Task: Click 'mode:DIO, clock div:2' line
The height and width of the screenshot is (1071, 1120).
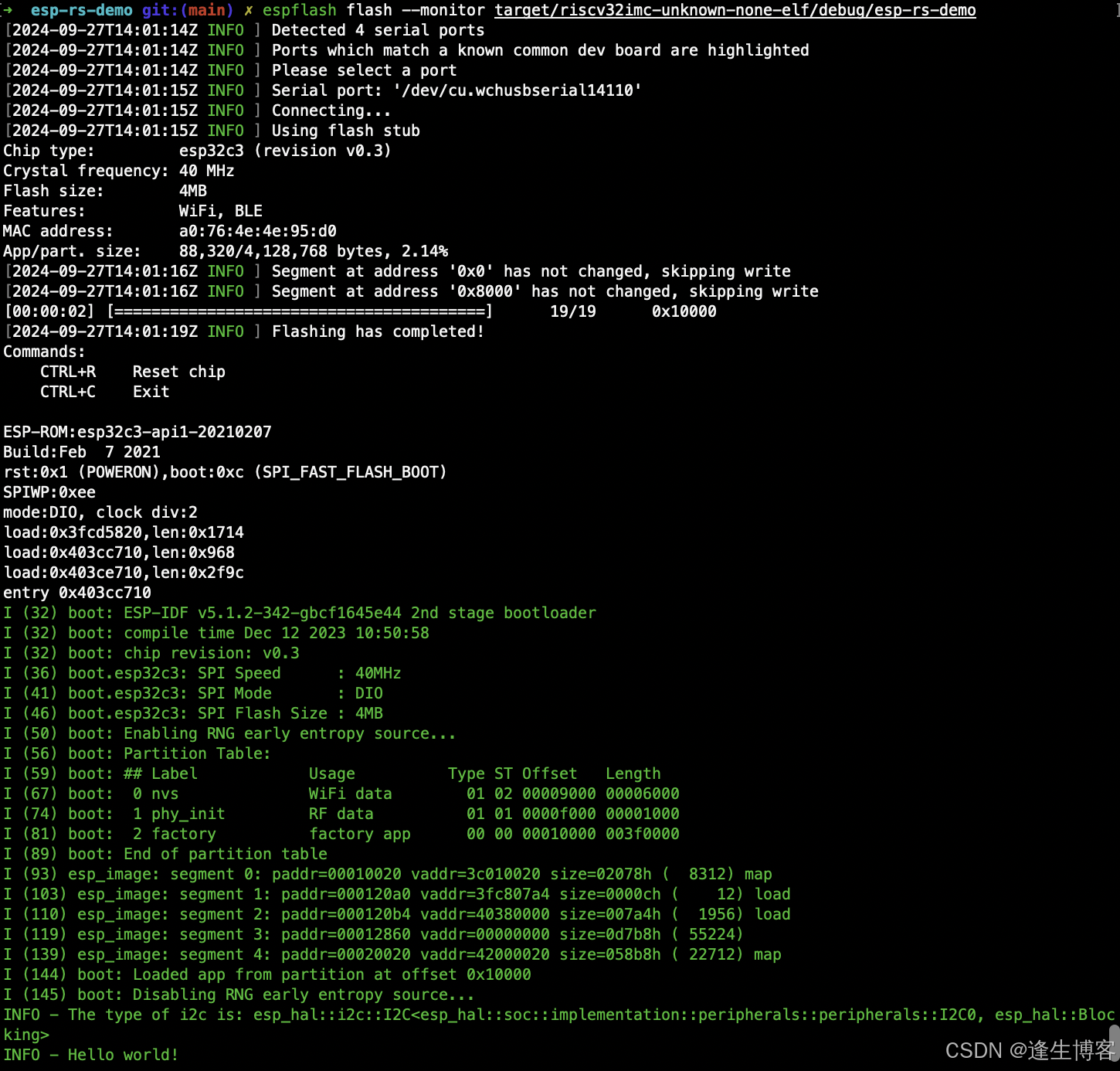Action: pyautogui.click(x=100, y=512)
